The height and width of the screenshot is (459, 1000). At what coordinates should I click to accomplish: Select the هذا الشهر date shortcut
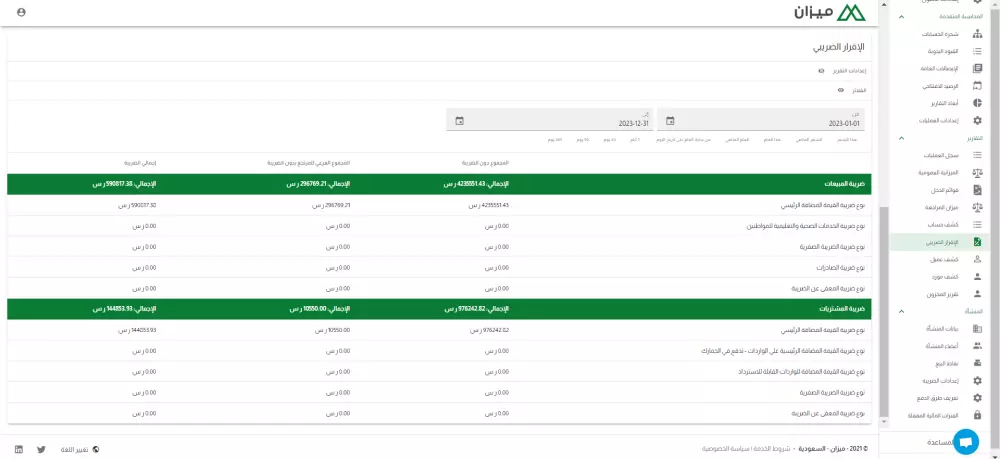848,139
